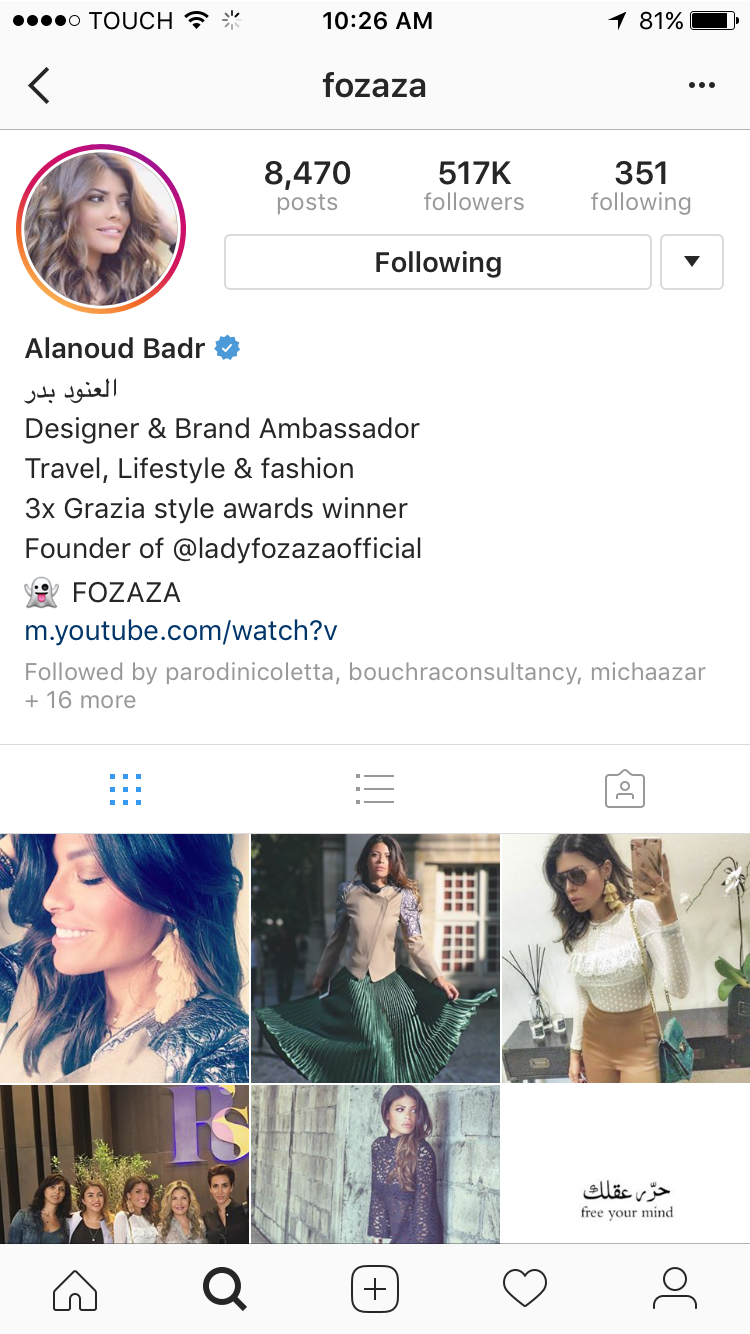The height and width of the screenshot is (1334, 750).
Task: Open the m.youtube.com/watch?v link
Action: pyautogui.click(x=181, y=631)
